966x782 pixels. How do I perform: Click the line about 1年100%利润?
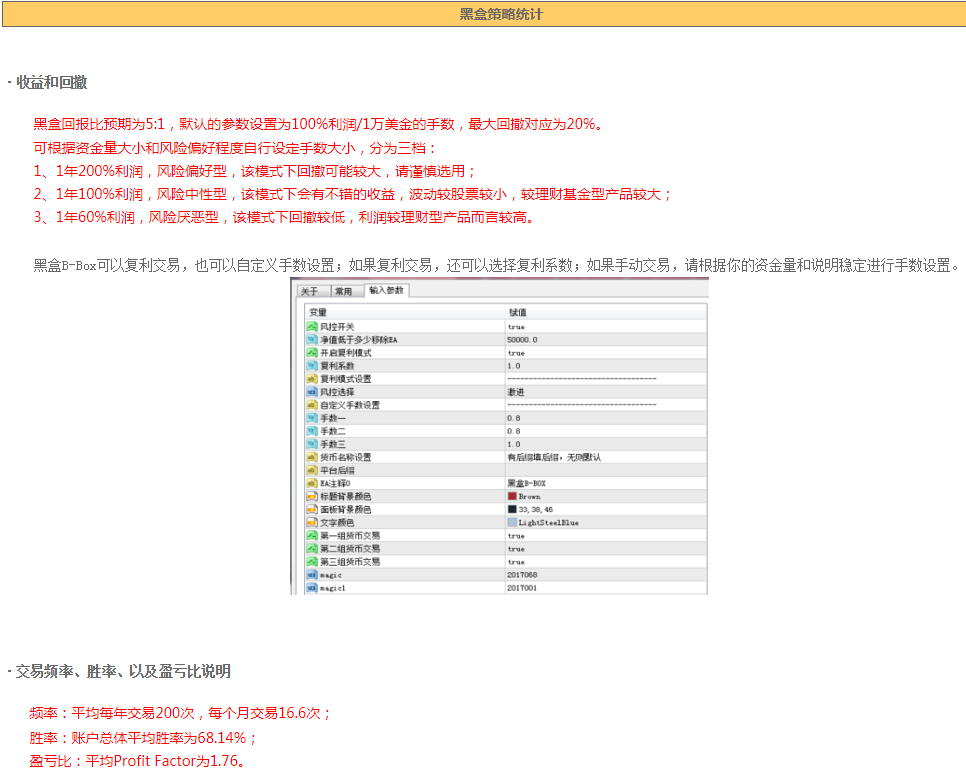tap(352, 194)
